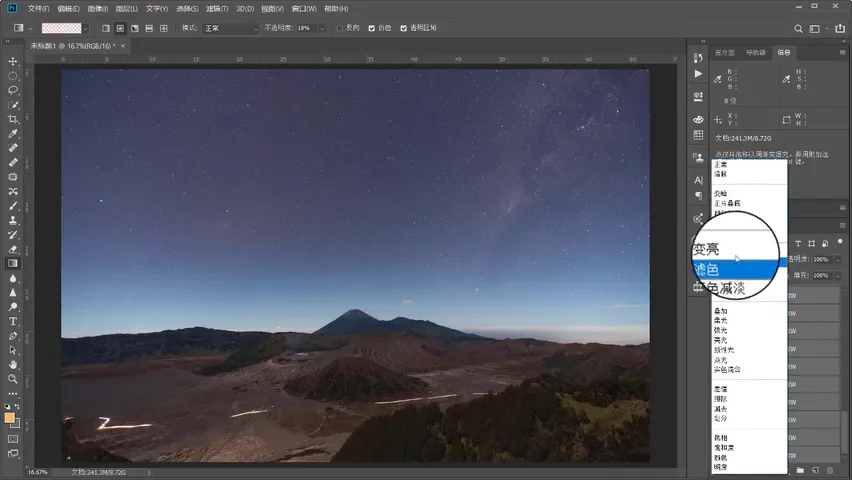The height and width of the screenshot is (480, 852).
Task: Switch to the 直方图 tab
Action: point(724,53)
